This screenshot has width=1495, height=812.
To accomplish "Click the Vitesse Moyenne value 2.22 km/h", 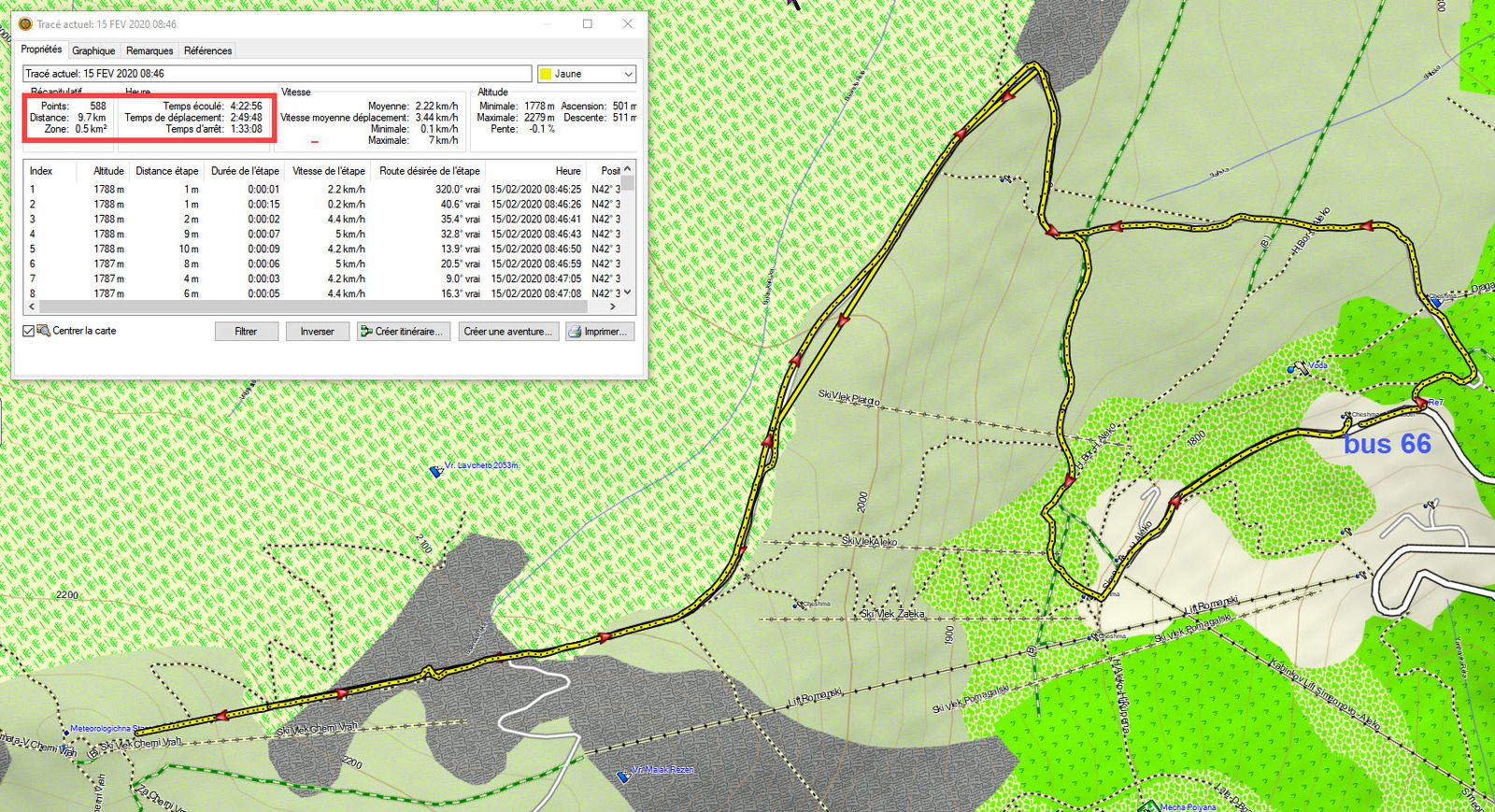I will pyautogui.click(x=436, y=107).
